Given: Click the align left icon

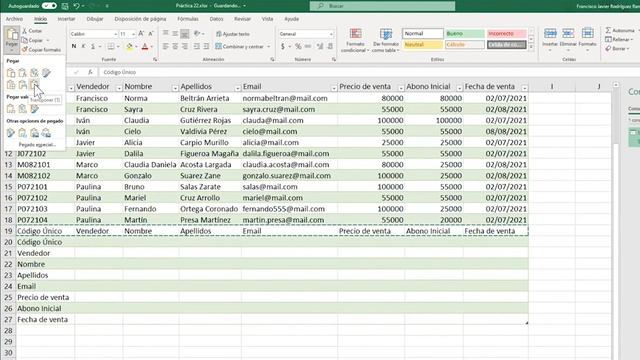Looking at the screenshot, I should 165,47.
